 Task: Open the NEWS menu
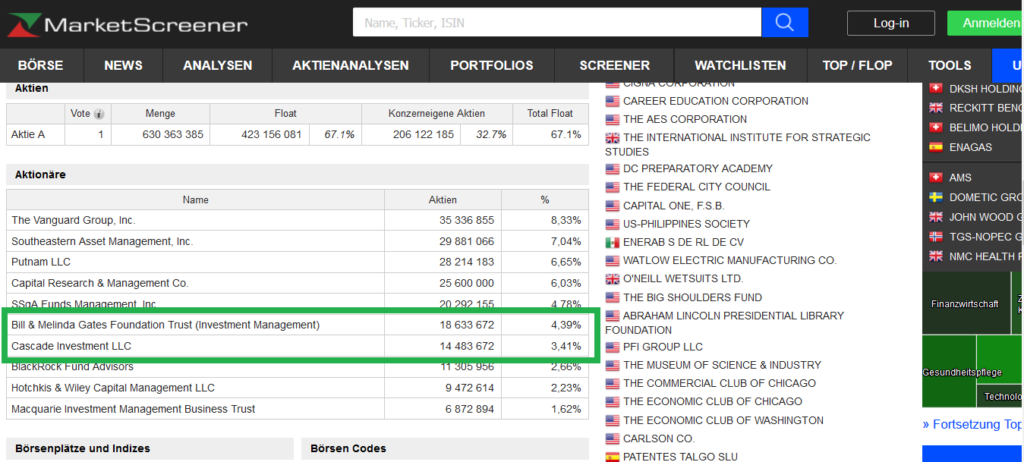(123, 65)
